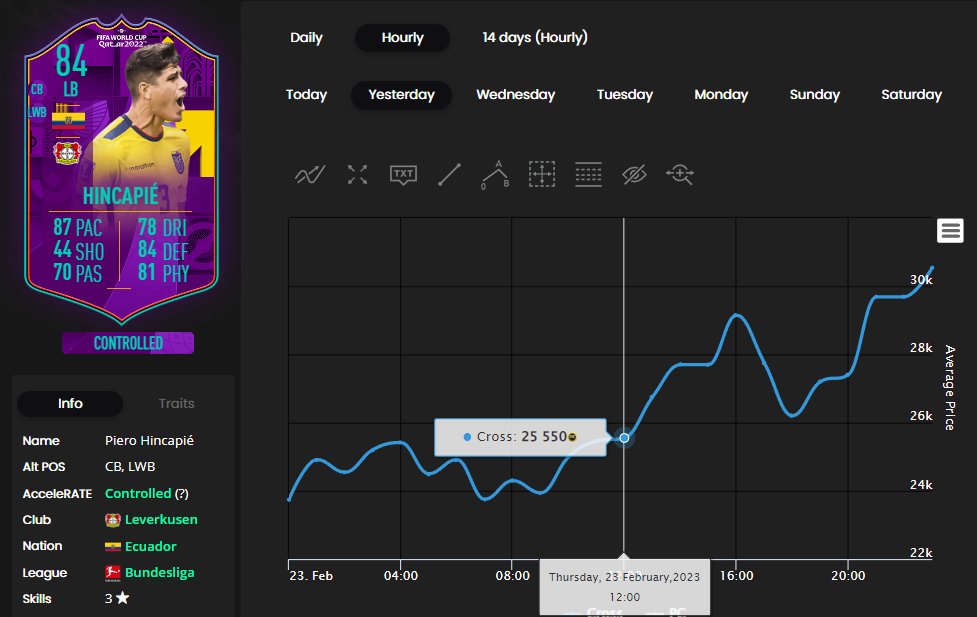The height and width of the screenshot is (617, 977).
Task: Switch to the Hourly price view
Action: (x=403, y=37)
